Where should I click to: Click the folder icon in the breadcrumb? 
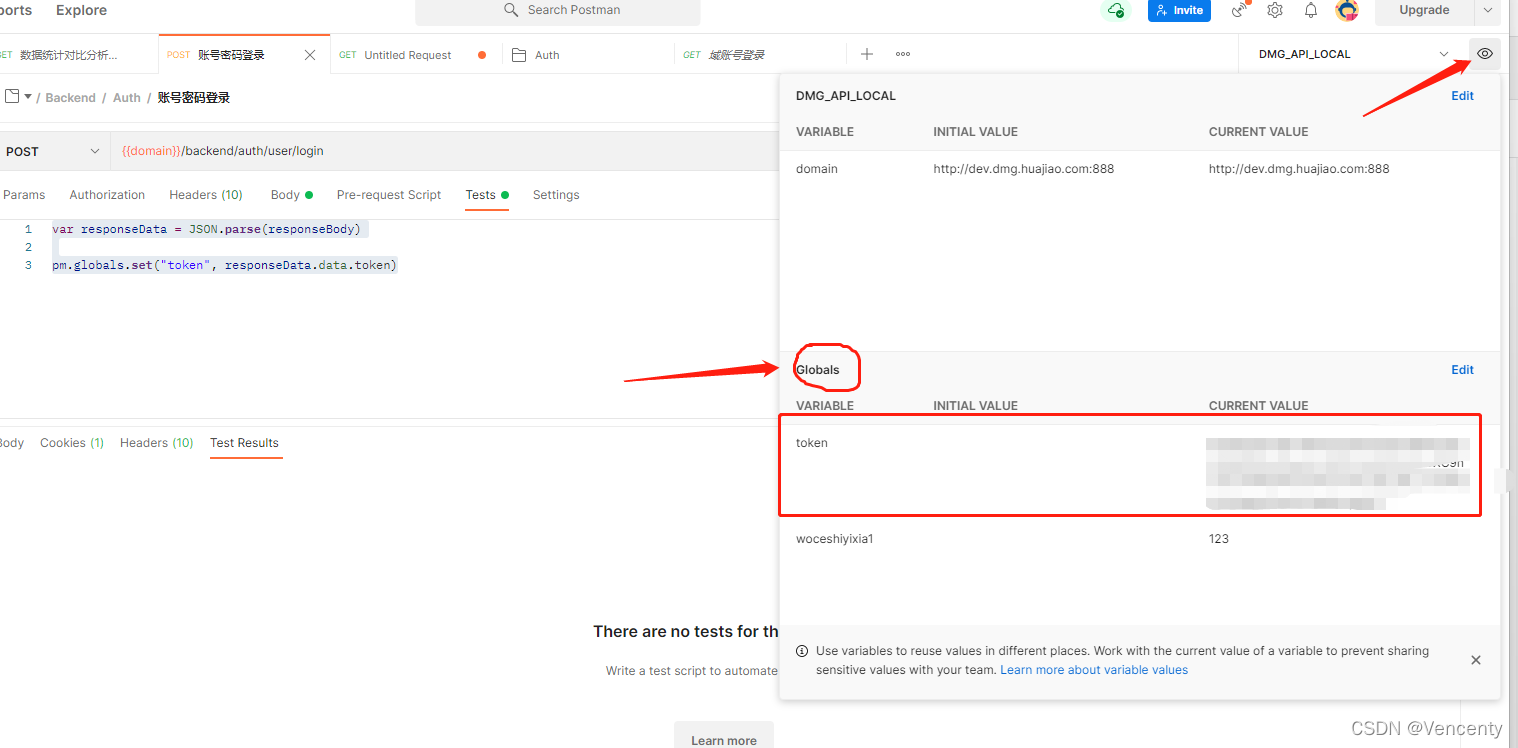point(12,97)
